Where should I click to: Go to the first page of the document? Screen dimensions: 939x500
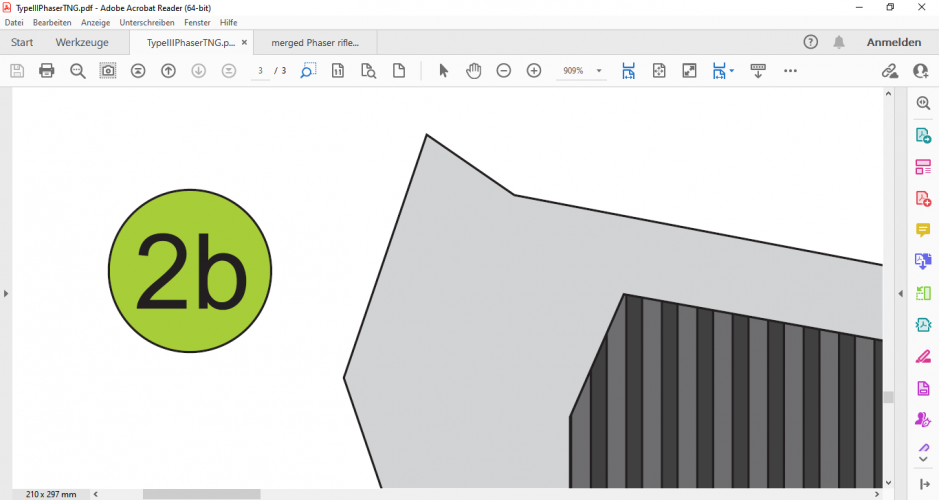tap(138, 71)
